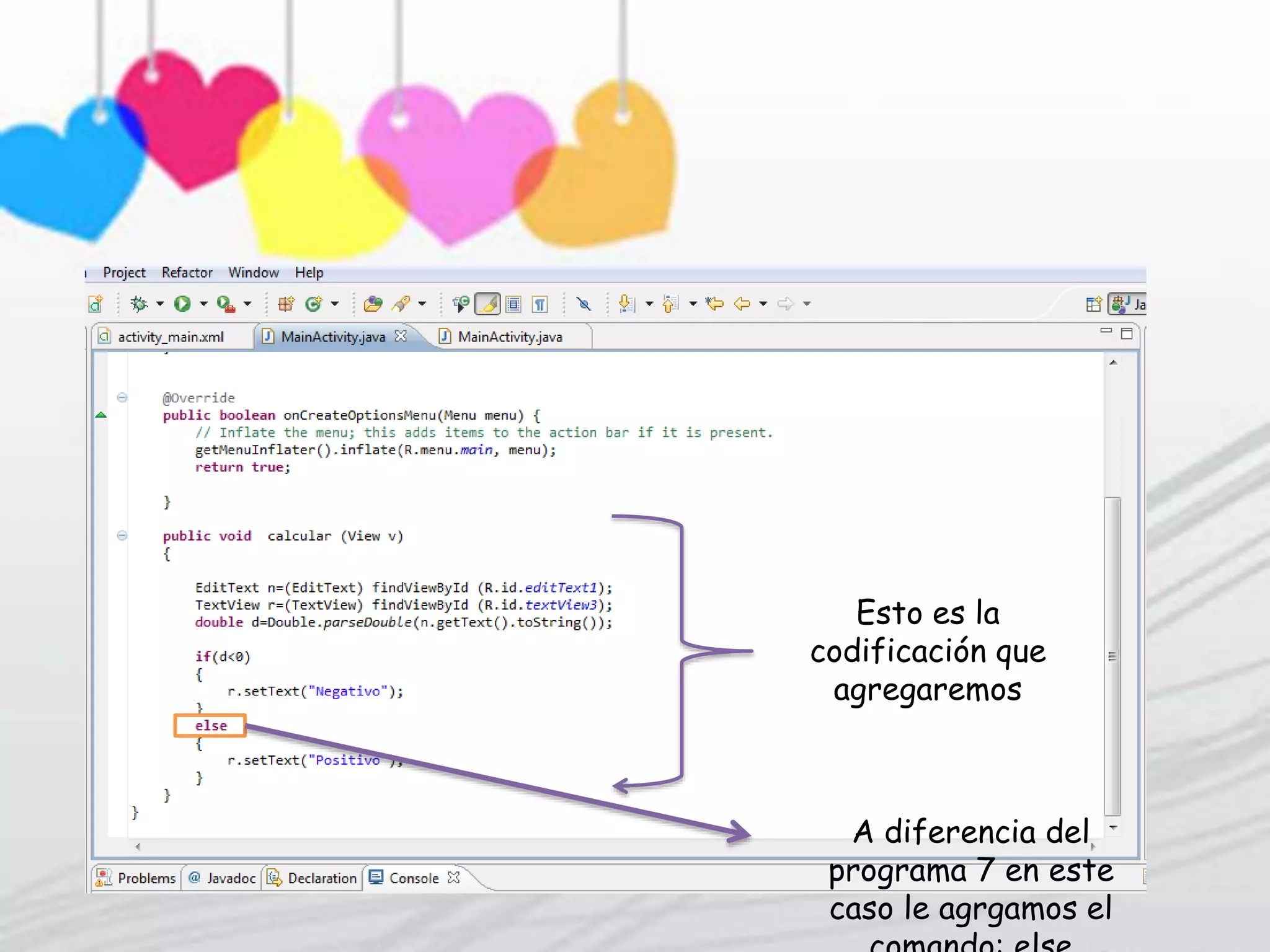
Task: Open the Run button dropdown arrow
Action: click(x=203, y=304)
